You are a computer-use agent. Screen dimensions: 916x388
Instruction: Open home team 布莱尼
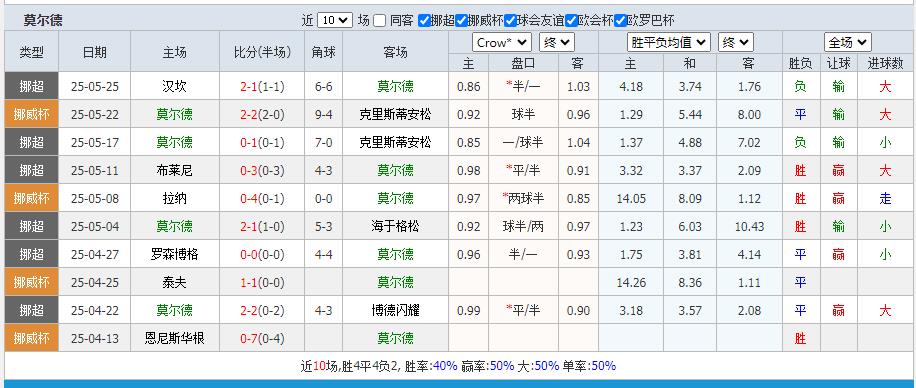pos(174,171)
